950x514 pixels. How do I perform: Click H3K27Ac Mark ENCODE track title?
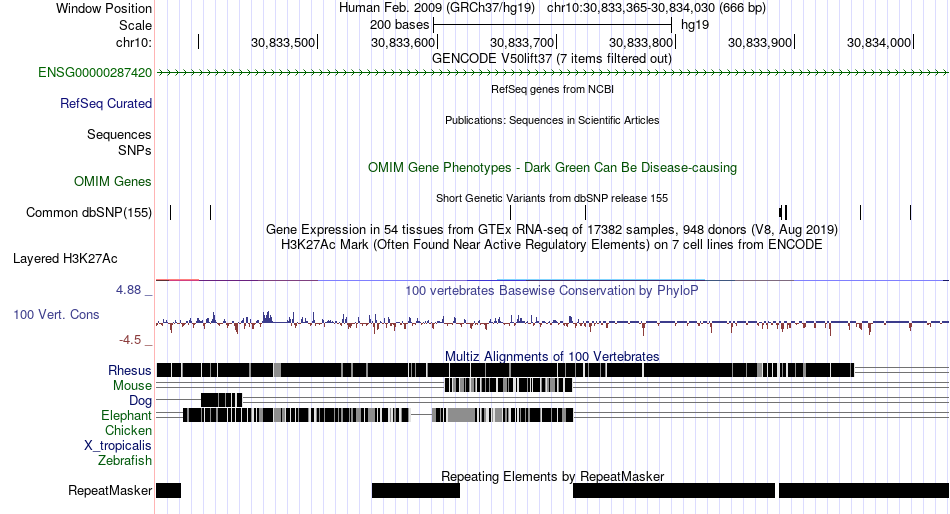(552, 245)
